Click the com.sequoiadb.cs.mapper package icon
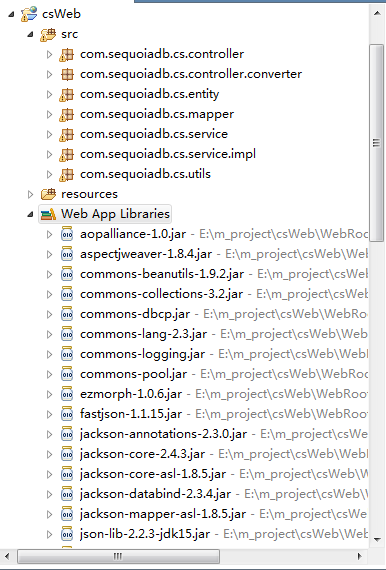Screen dimensions: 386x570 (67, 114)
